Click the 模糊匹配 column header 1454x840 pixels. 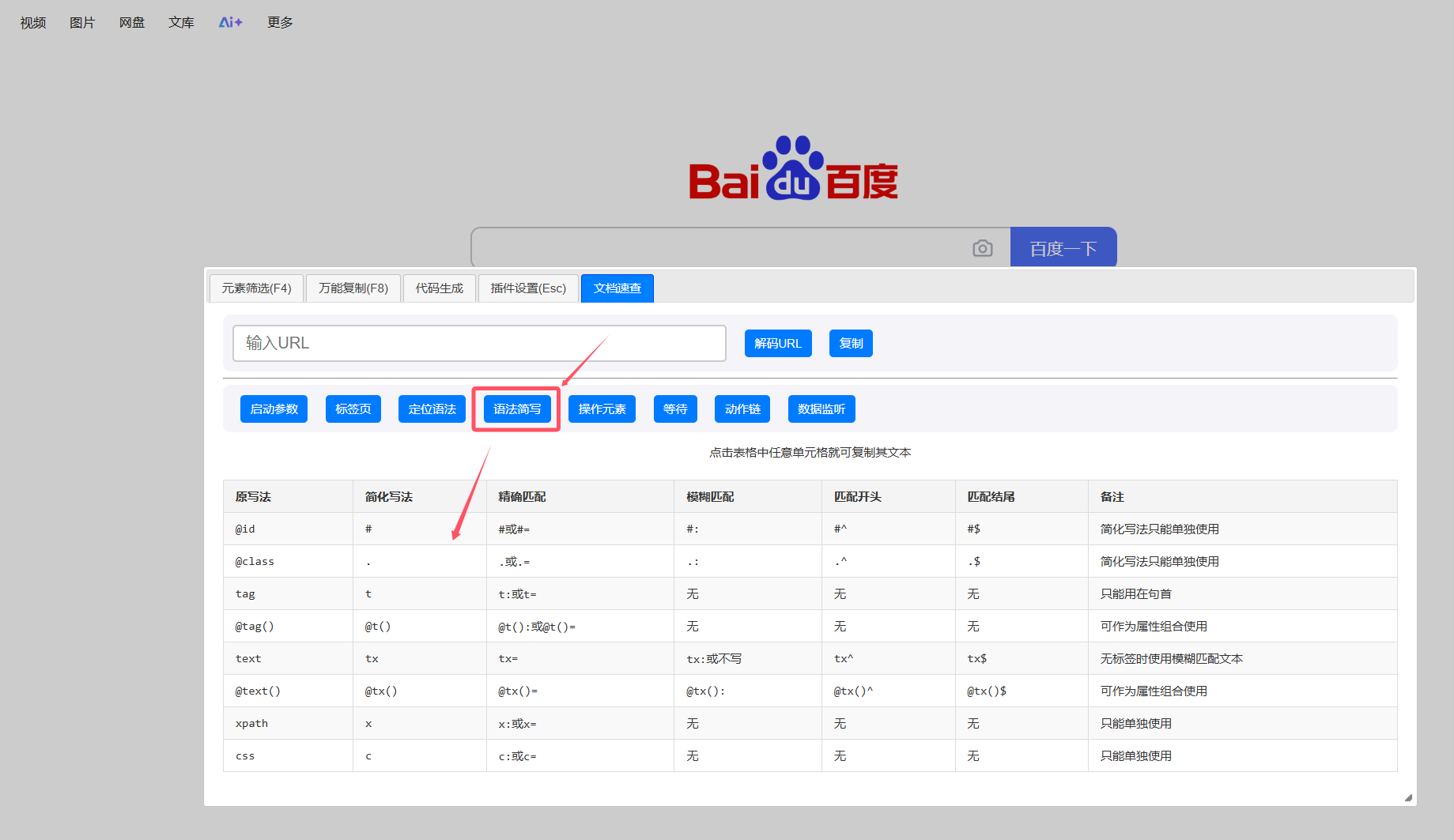point(747,496)
